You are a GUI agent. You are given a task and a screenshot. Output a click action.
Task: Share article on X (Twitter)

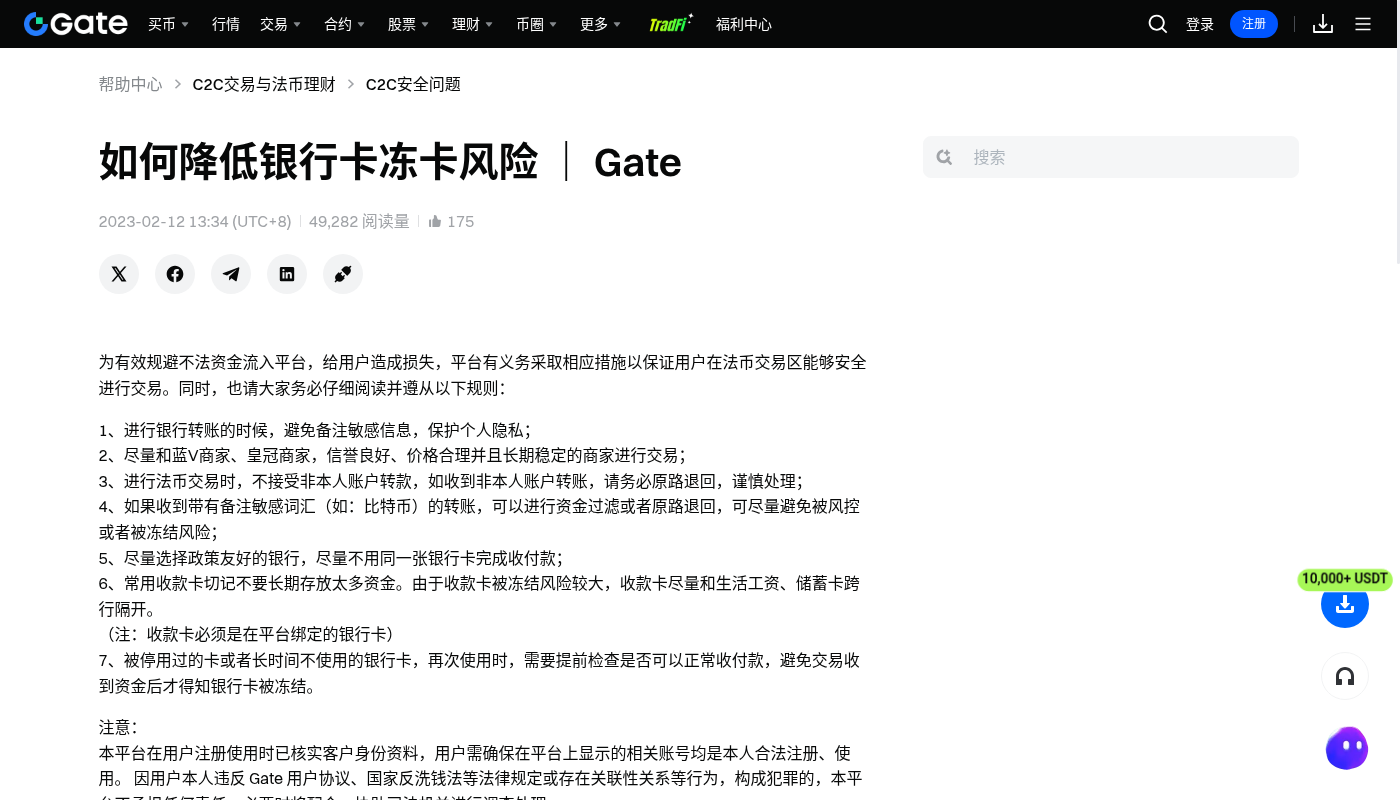(x=119, y=274)
